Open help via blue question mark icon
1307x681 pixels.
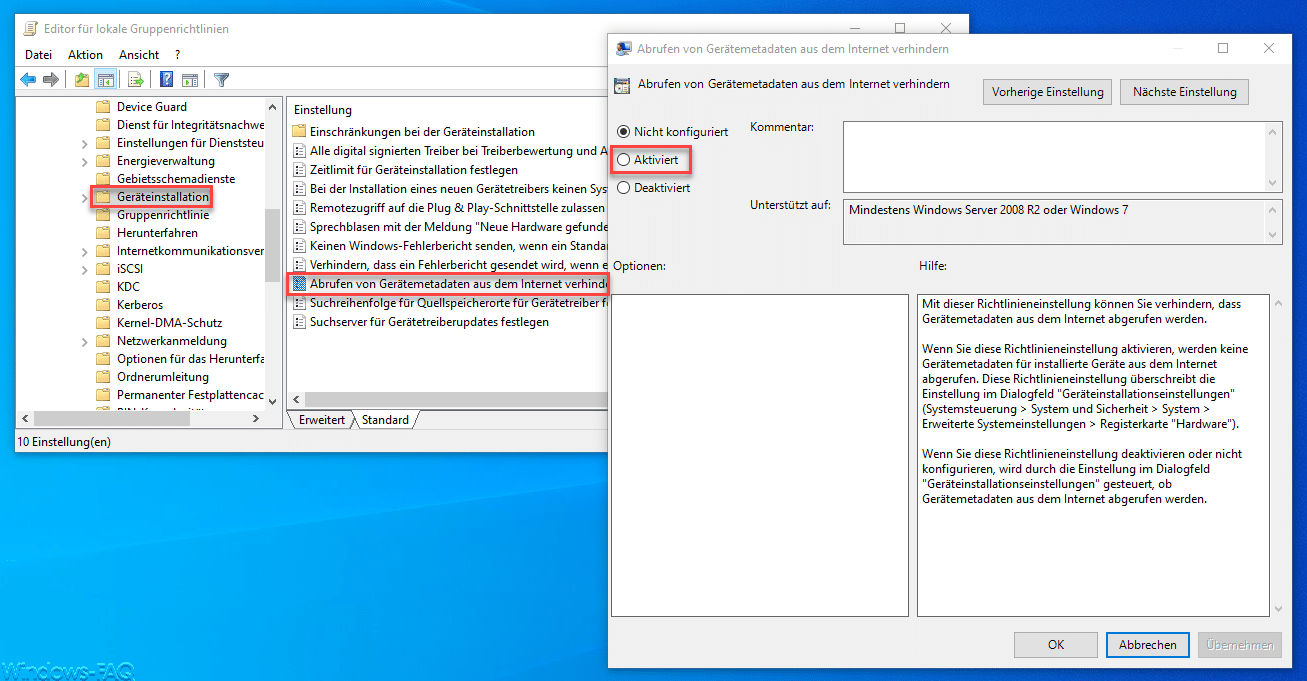167,80
